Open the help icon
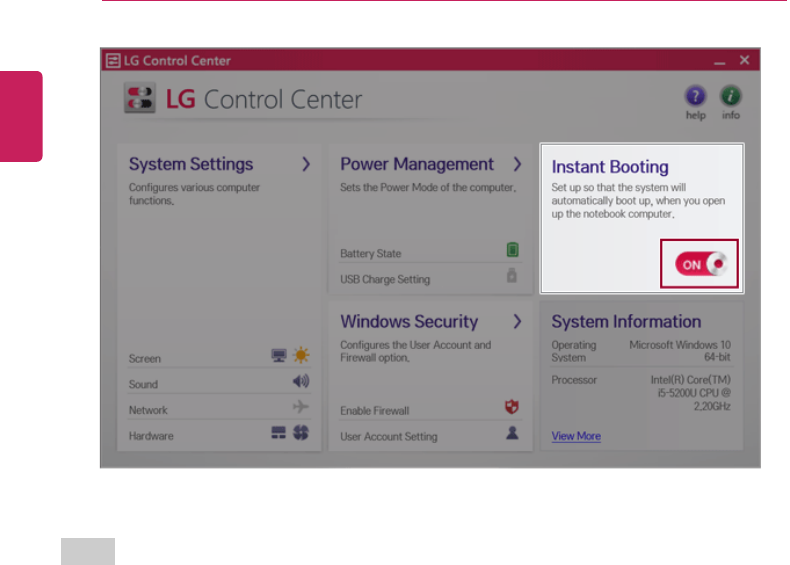This screenshot has width=790, height=565. click(x=695, y=96)
